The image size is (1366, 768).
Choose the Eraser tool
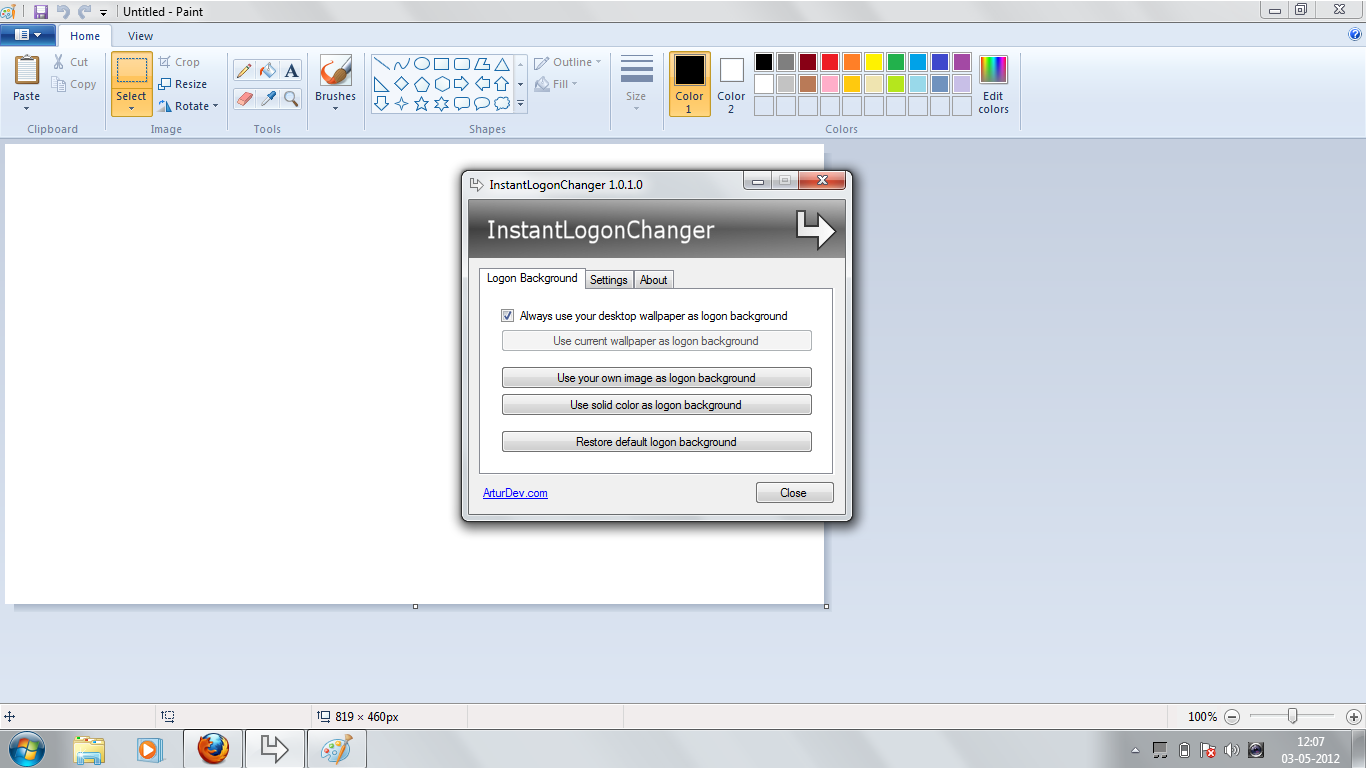[244, 98]
